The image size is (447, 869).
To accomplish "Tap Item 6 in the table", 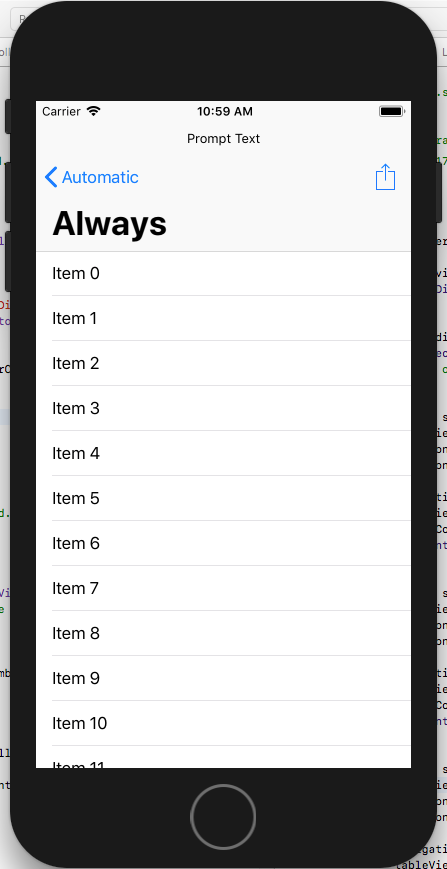I will [x=223, y=543].
